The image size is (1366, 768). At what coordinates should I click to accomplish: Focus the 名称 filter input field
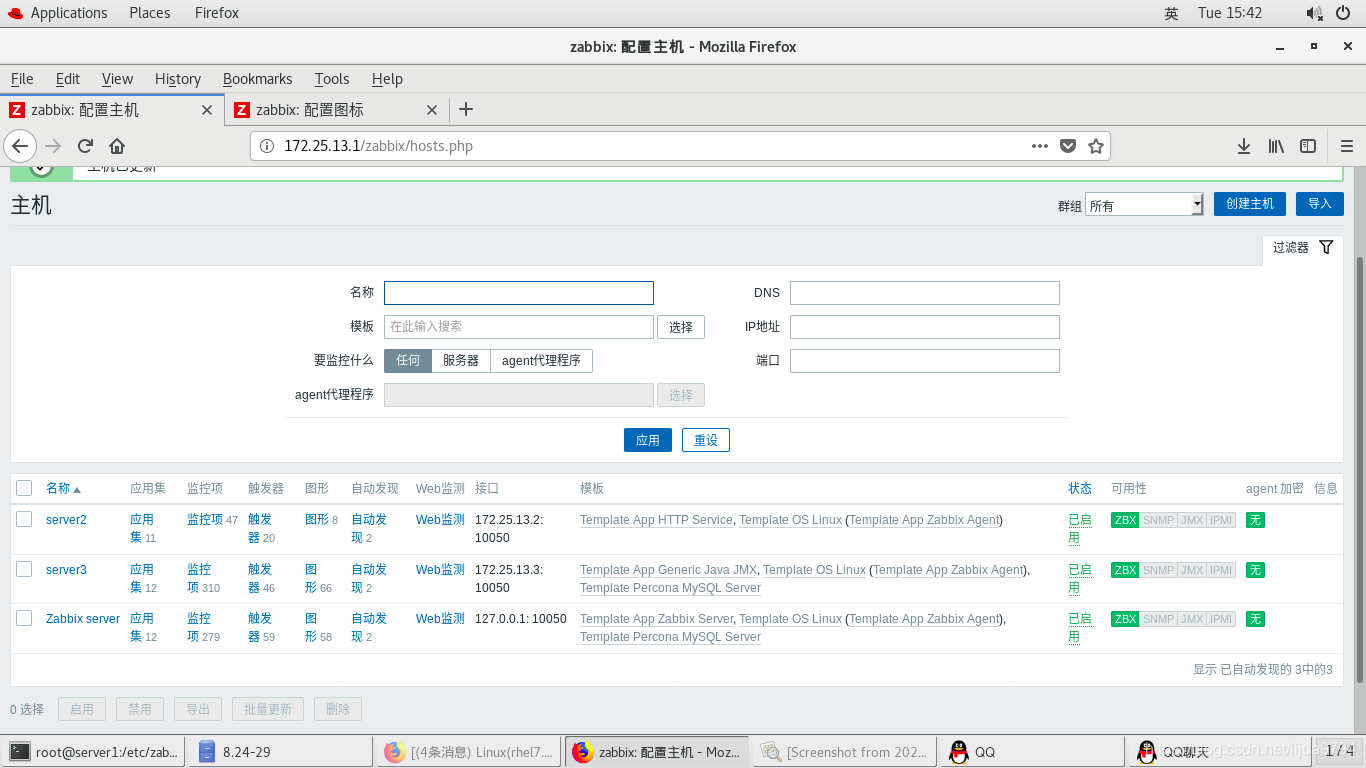519,293
